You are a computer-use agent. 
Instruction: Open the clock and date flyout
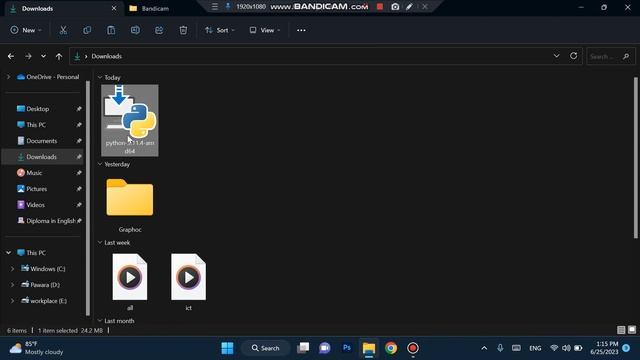(x=604, y=348)
